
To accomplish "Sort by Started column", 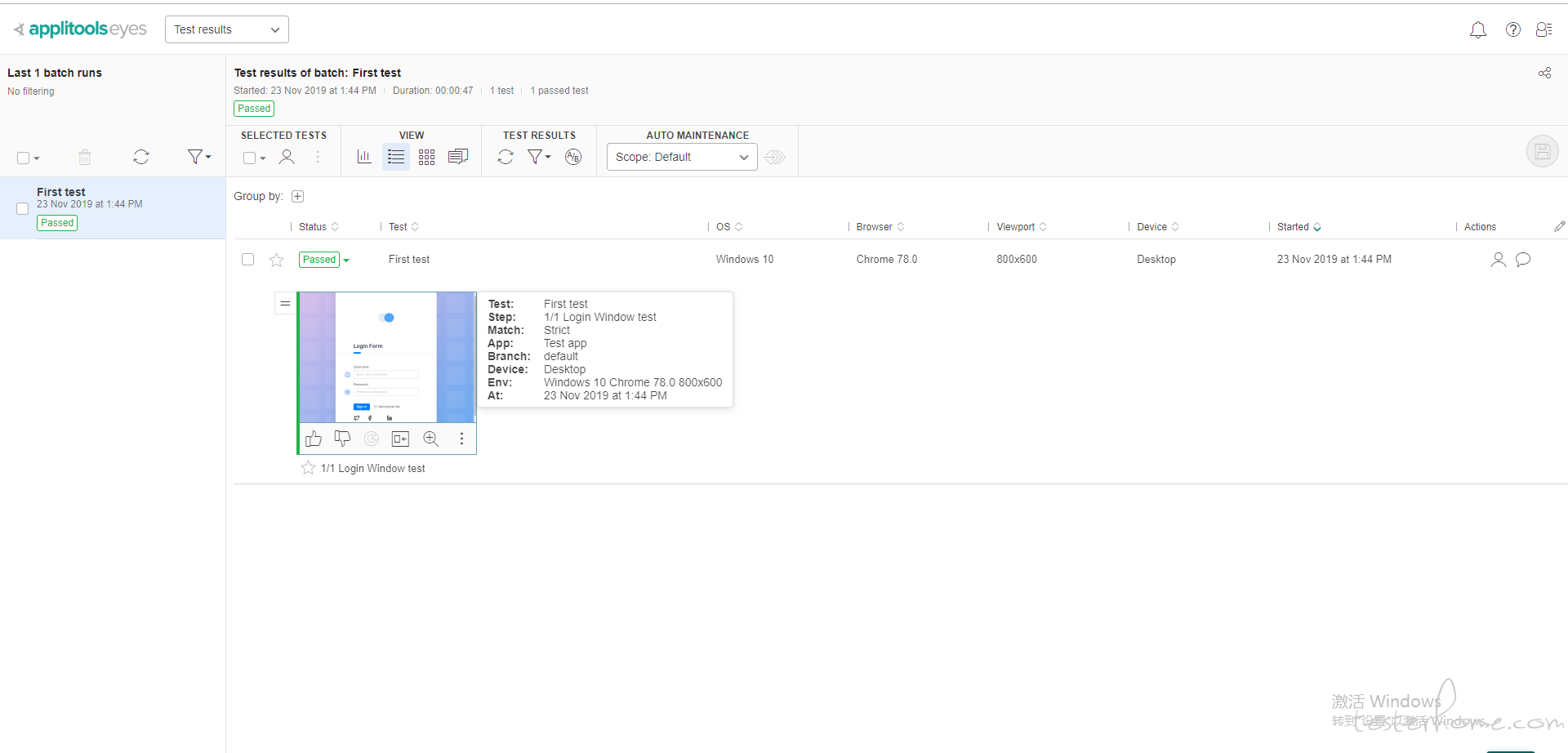I will coord(1299,227).
